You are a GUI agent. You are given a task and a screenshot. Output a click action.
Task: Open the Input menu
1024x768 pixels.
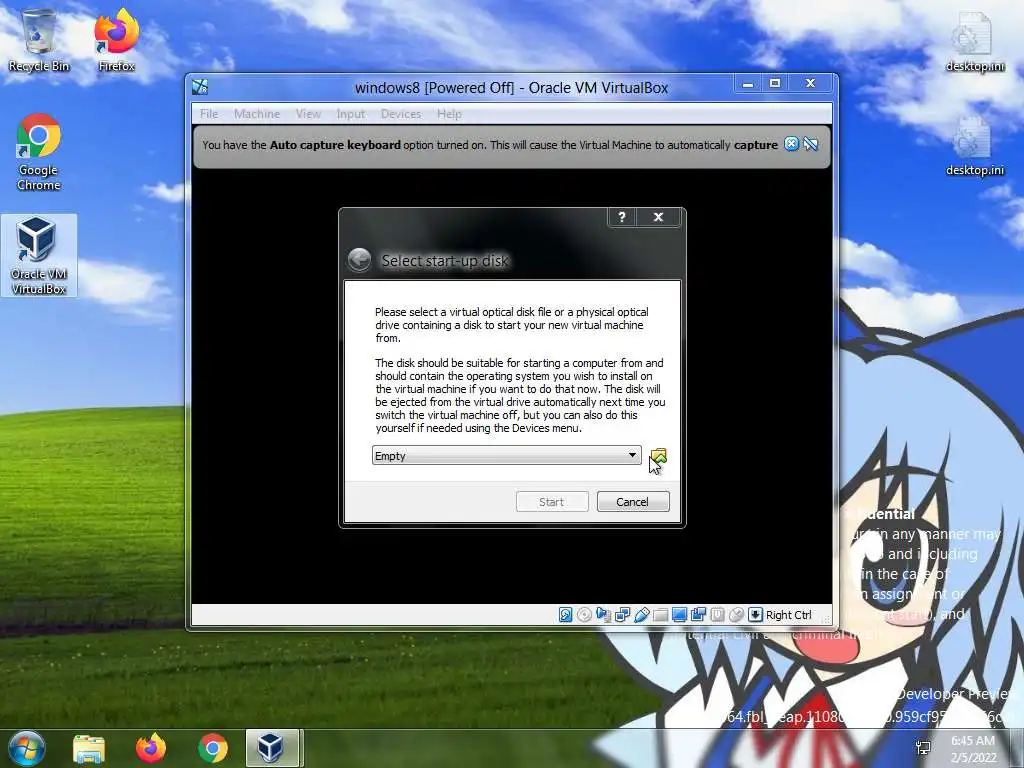pos(351,114)
